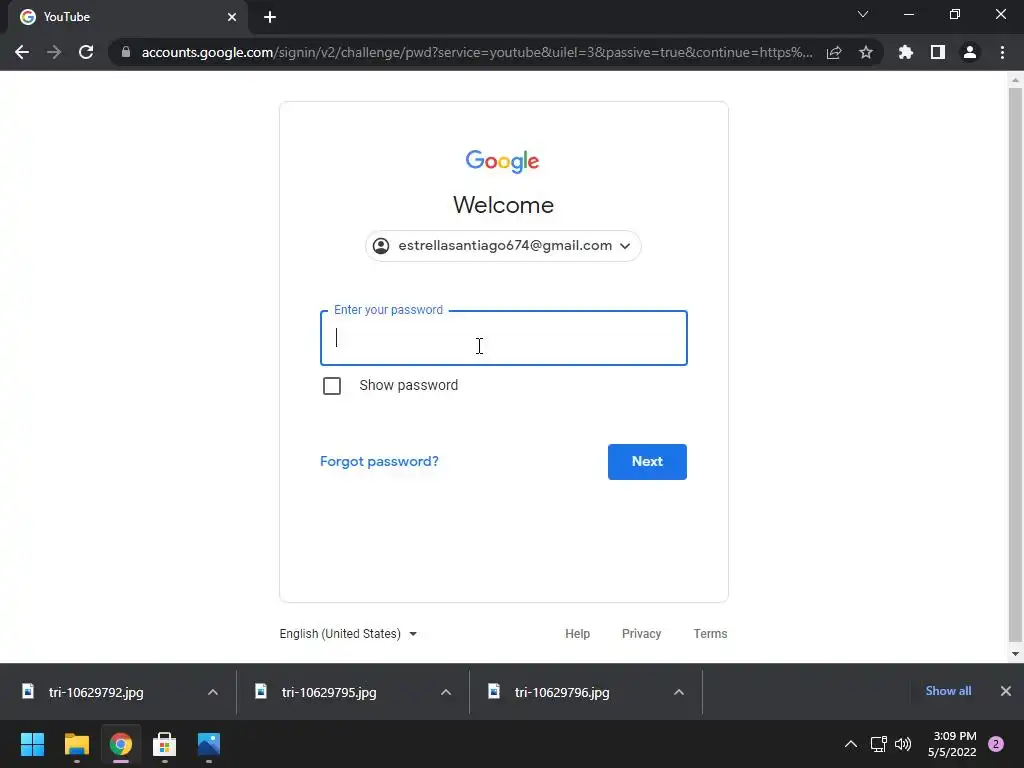Open the Chrome profile avatar

click(x=970, y=52)
